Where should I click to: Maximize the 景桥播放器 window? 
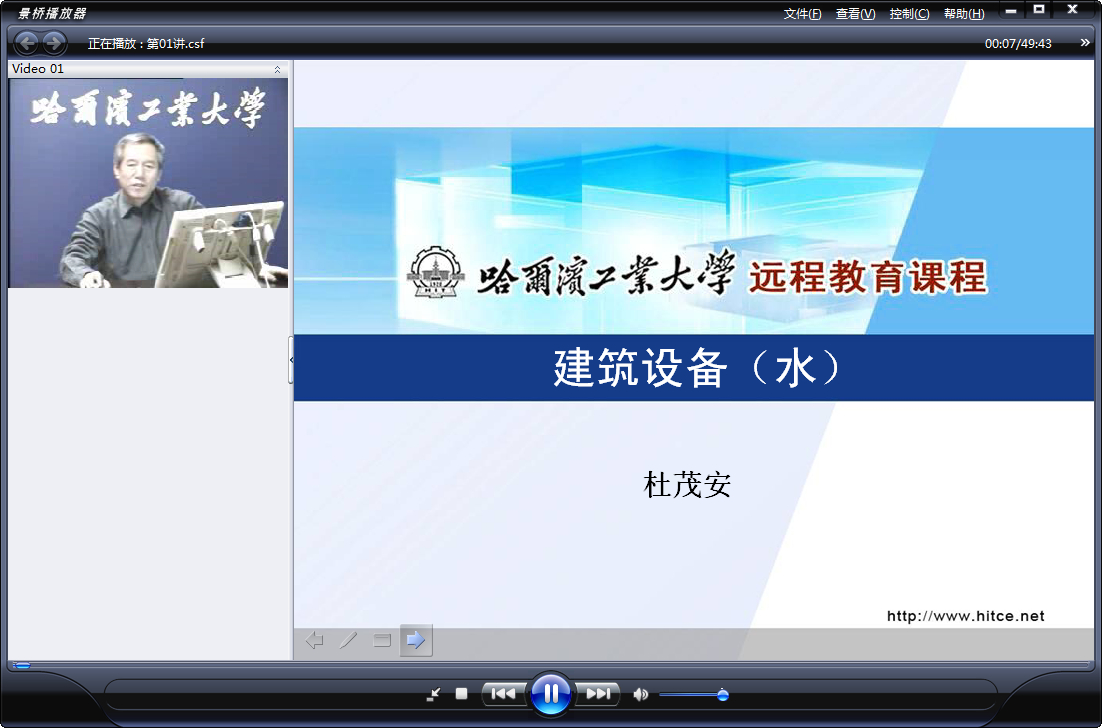1039,10
